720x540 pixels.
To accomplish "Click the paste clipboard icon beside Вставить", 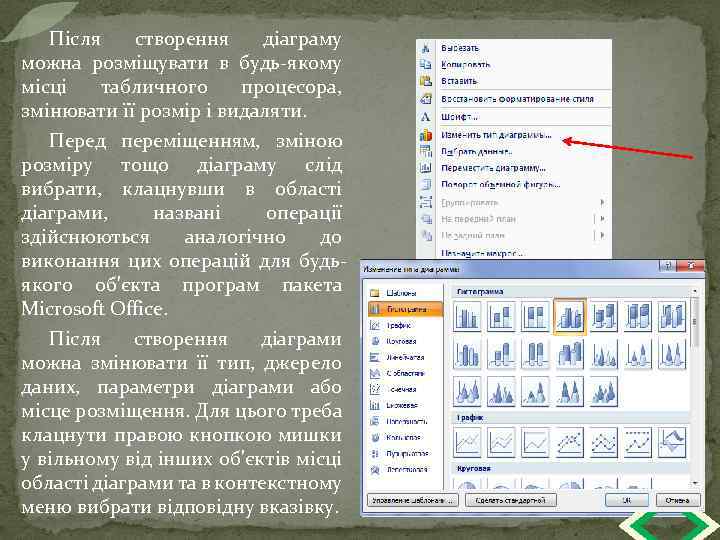I will [x=426, y=81].
